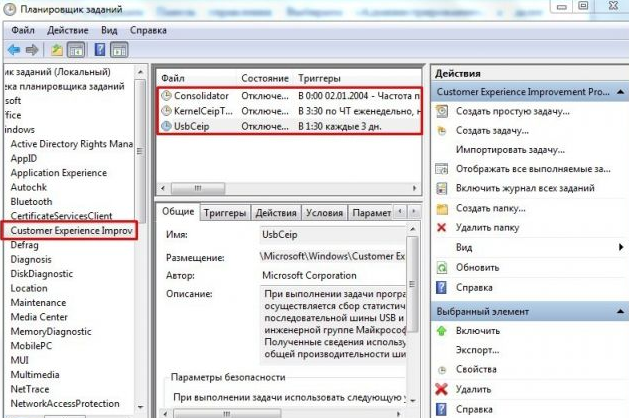This screenshot has width=629, height=418.
Task: Click the blue Help question-mark toolbar icon
Action: (99, 50)
